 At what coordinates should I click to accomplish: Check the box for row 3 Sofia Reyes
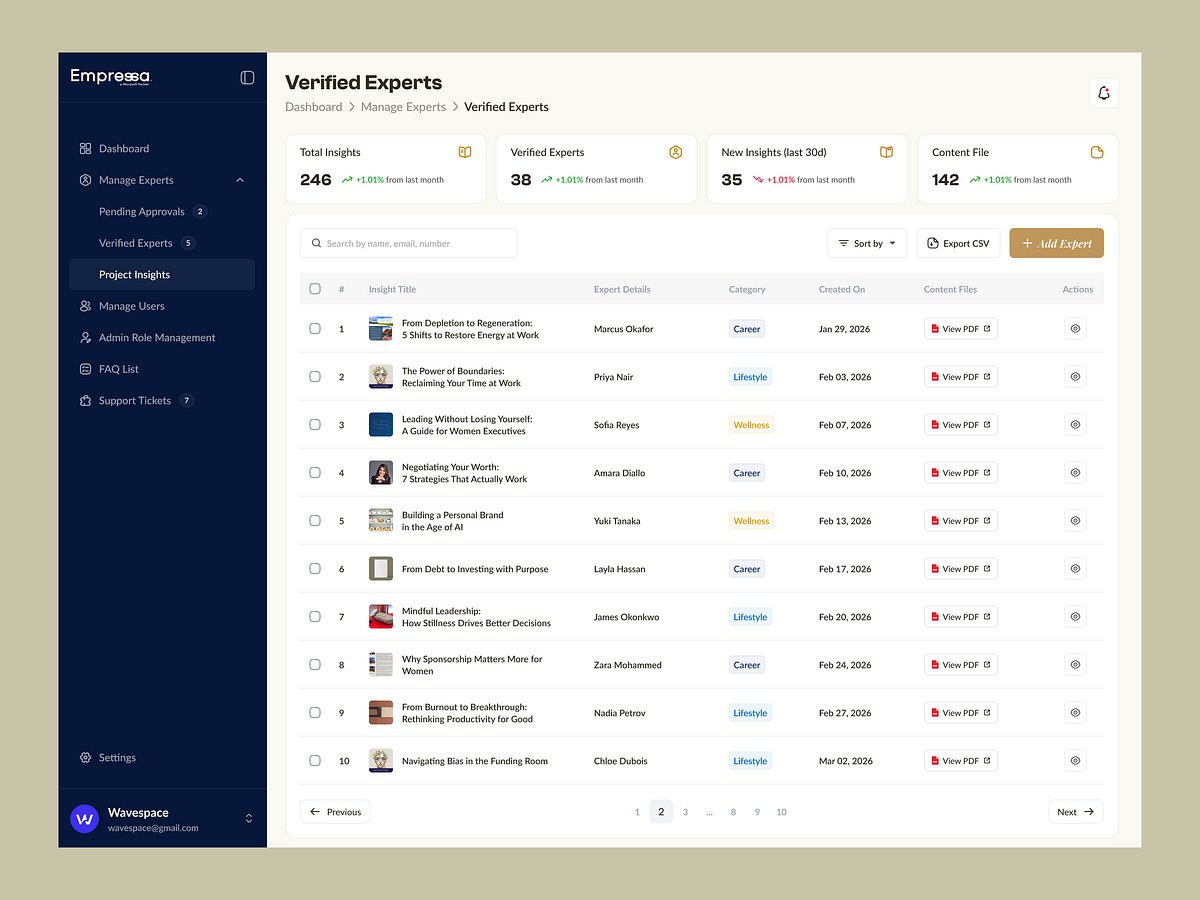pyautogui.click(x=315, y=425)
